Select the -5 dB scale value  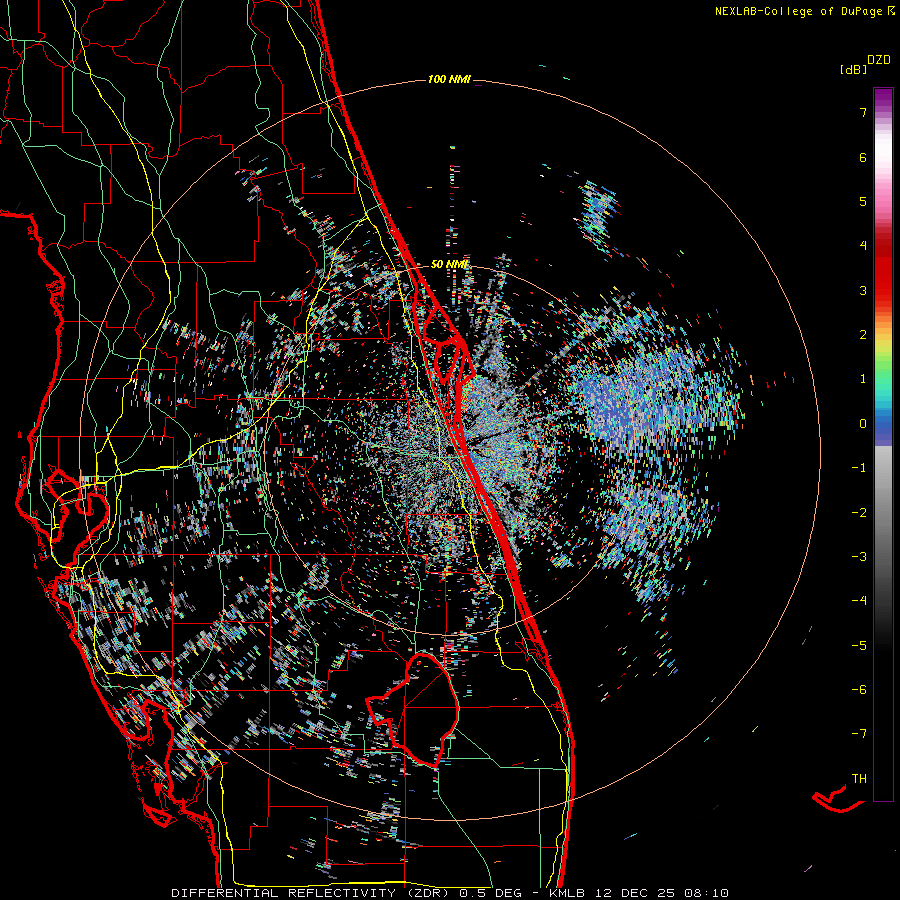(859, 645)
